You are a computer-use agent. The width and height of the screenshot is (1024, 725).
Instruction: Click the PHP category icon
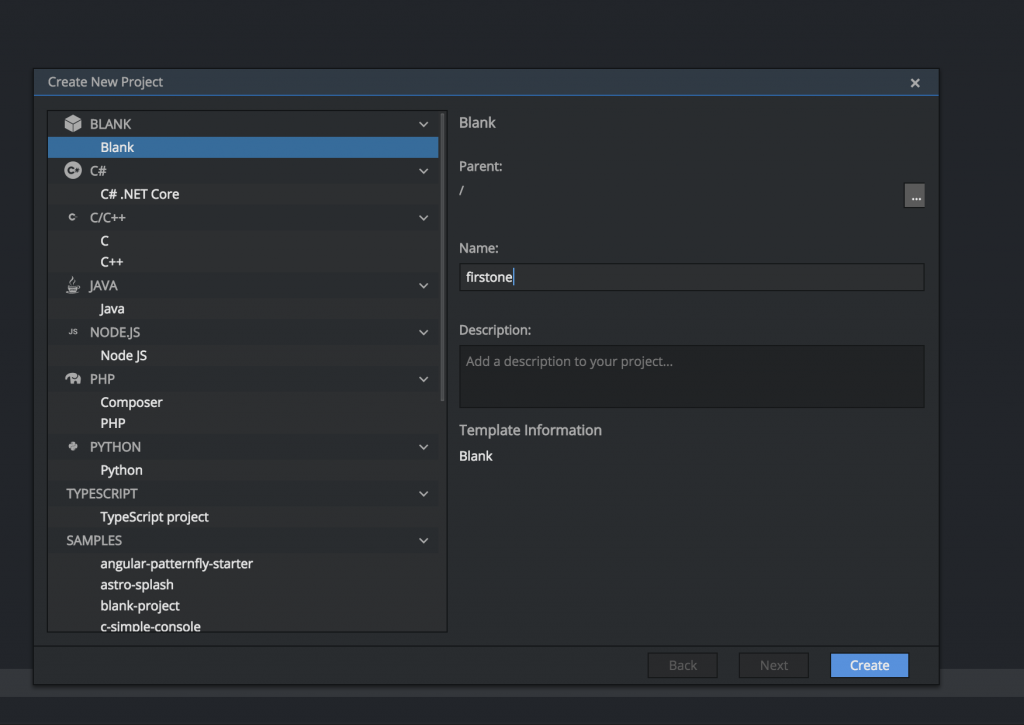tap(73, 379)
